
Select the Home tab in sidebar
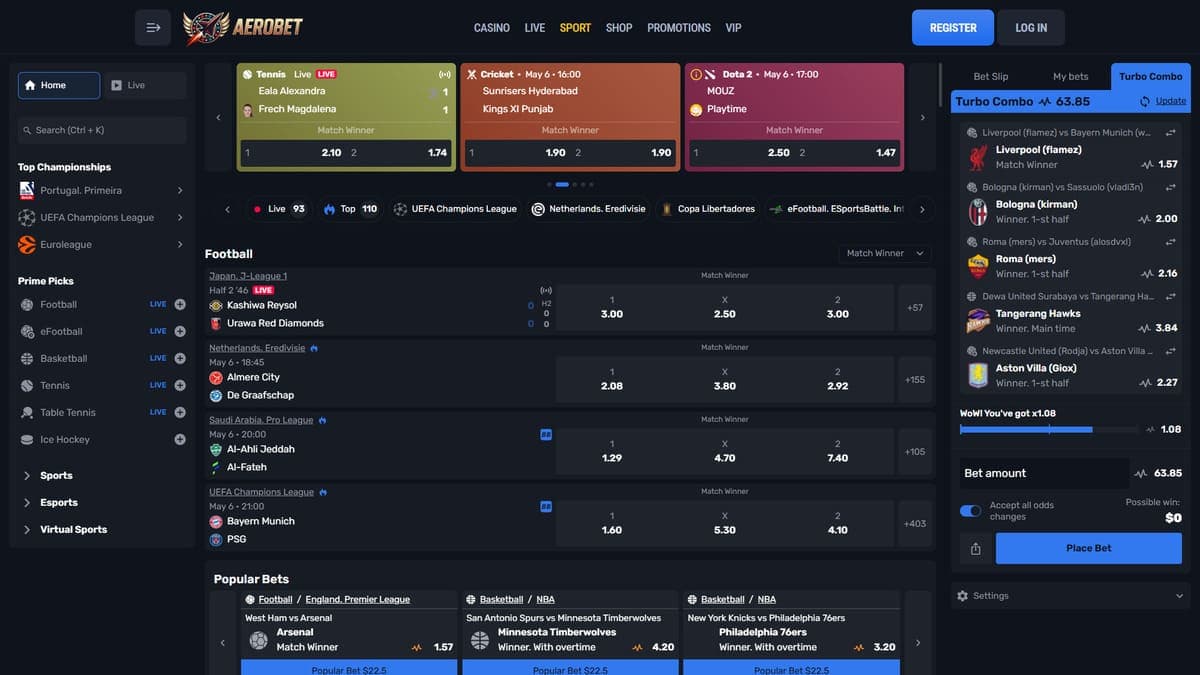(x=59, y=85)
